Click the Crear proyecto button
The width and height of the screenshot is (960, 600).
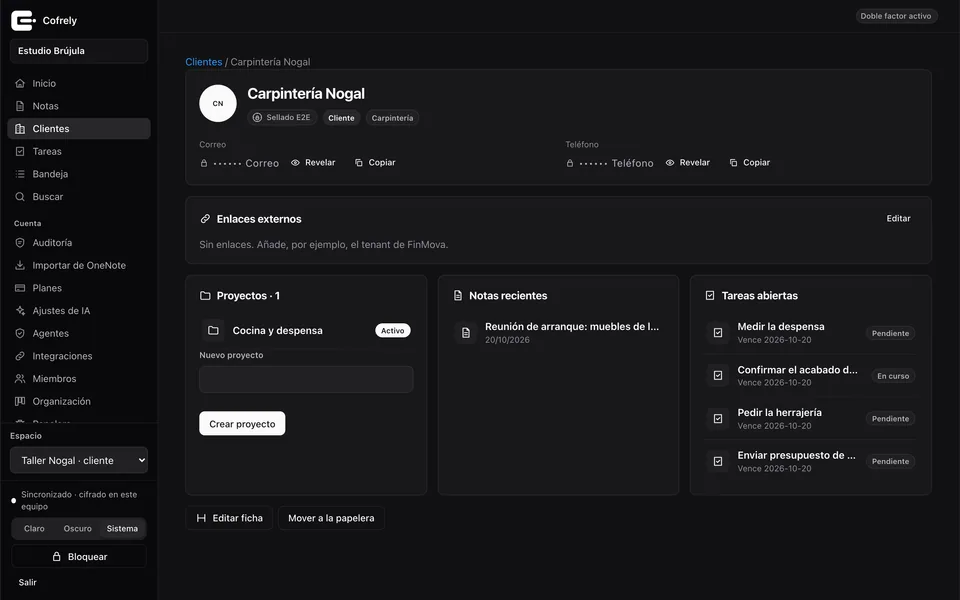tap(242, 424)
